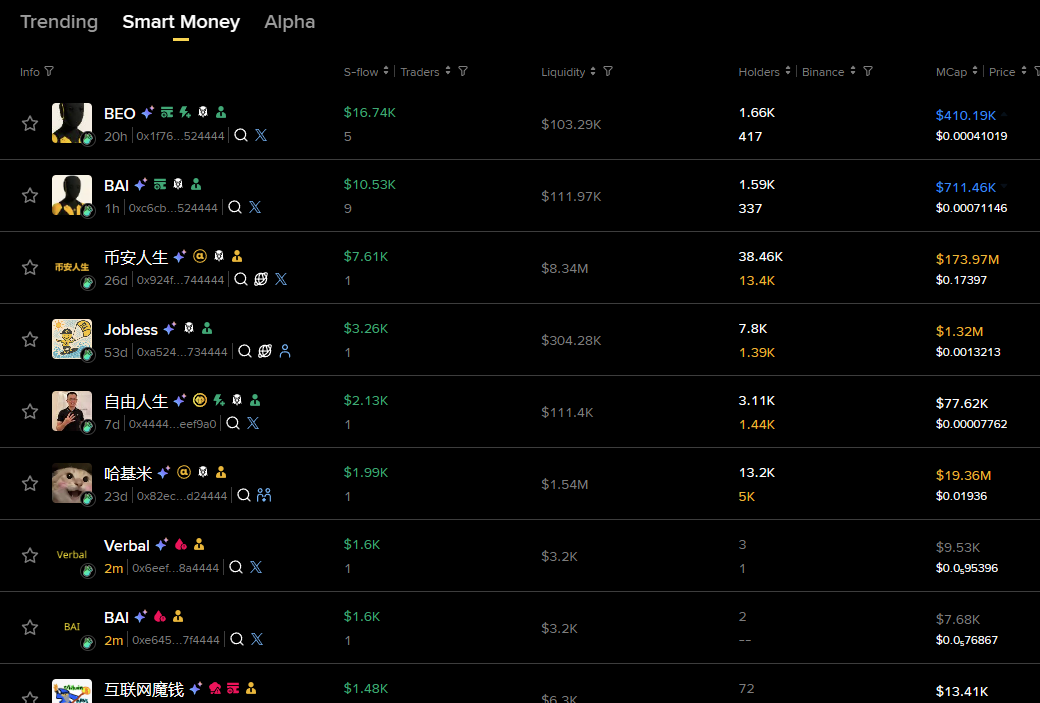Toggle the star on the Verbal row
Screen dimensions: 1040x703
(x=29, y=555)
